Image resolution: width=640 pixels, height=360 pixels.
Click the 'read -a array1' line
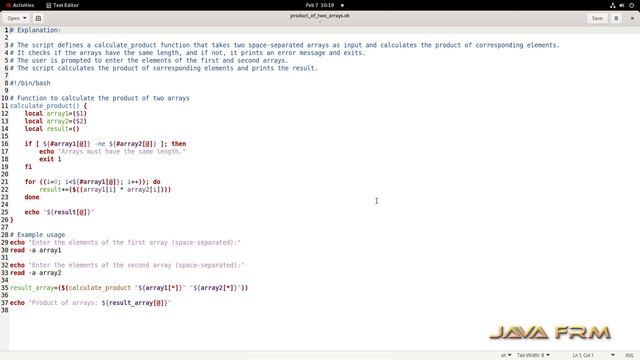(x=36, y=250)
